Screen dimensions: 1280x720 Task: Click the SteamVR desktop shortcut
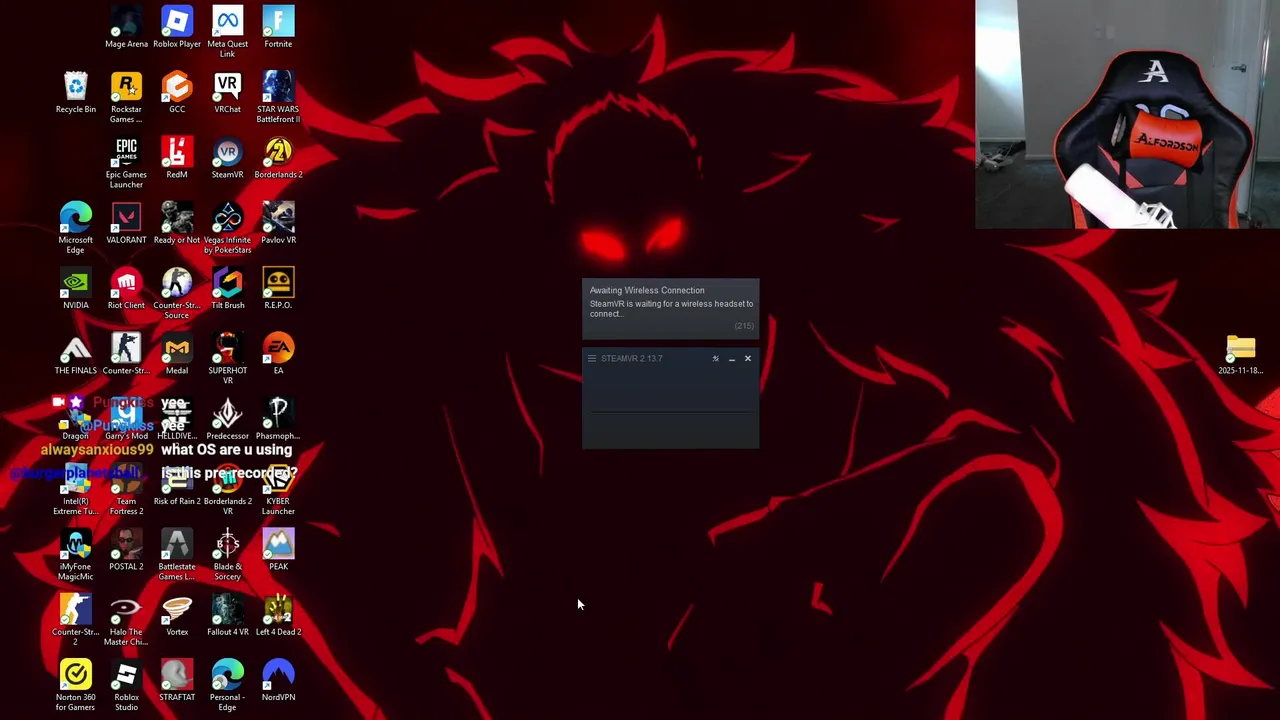[x=227, y=158]
